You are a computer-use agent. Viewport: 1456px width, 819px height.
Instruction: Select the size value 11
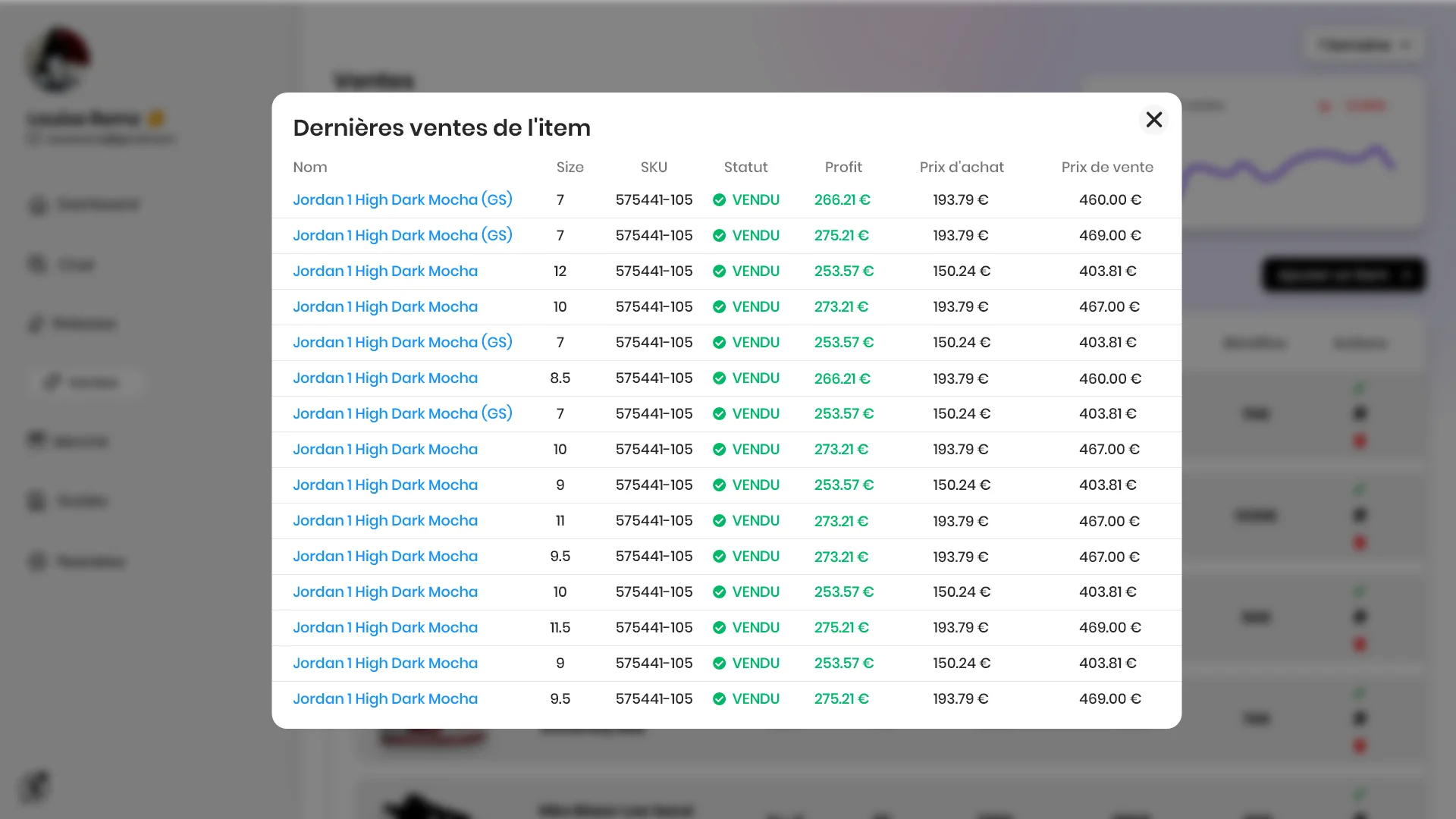(x=560, y=521)
